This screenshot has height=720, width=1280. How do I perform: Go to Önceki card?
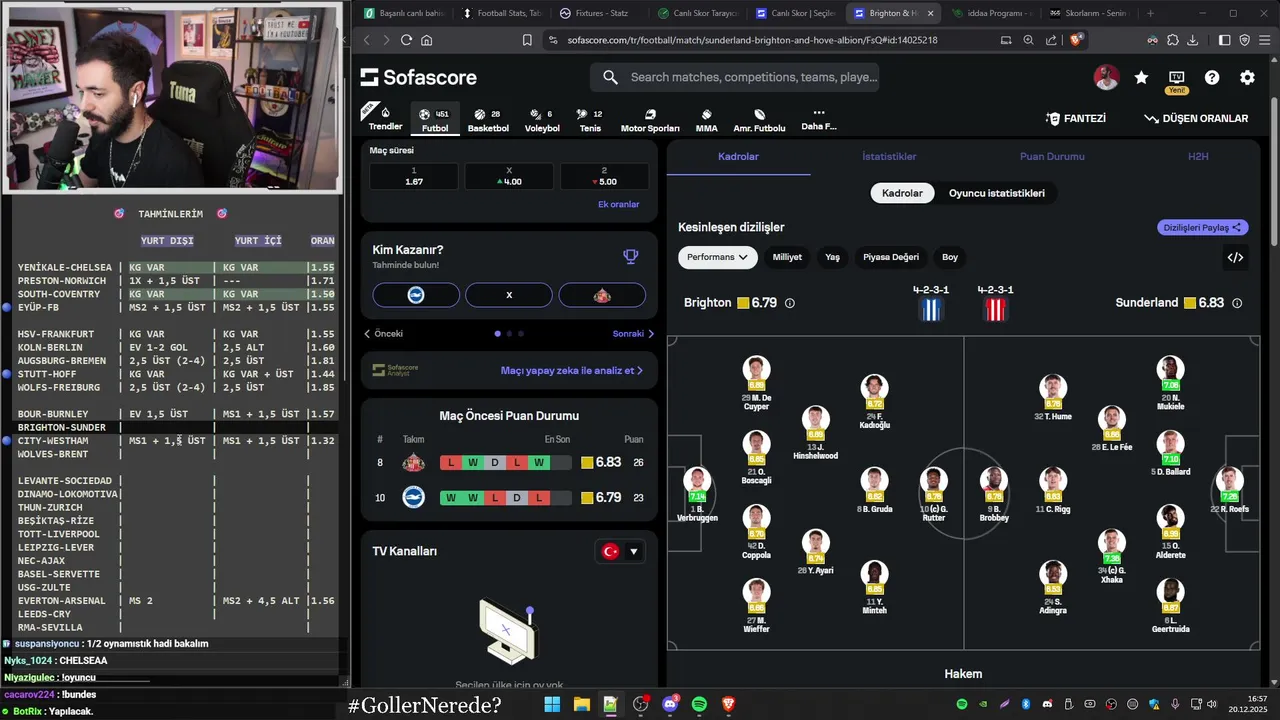point(383,334)
